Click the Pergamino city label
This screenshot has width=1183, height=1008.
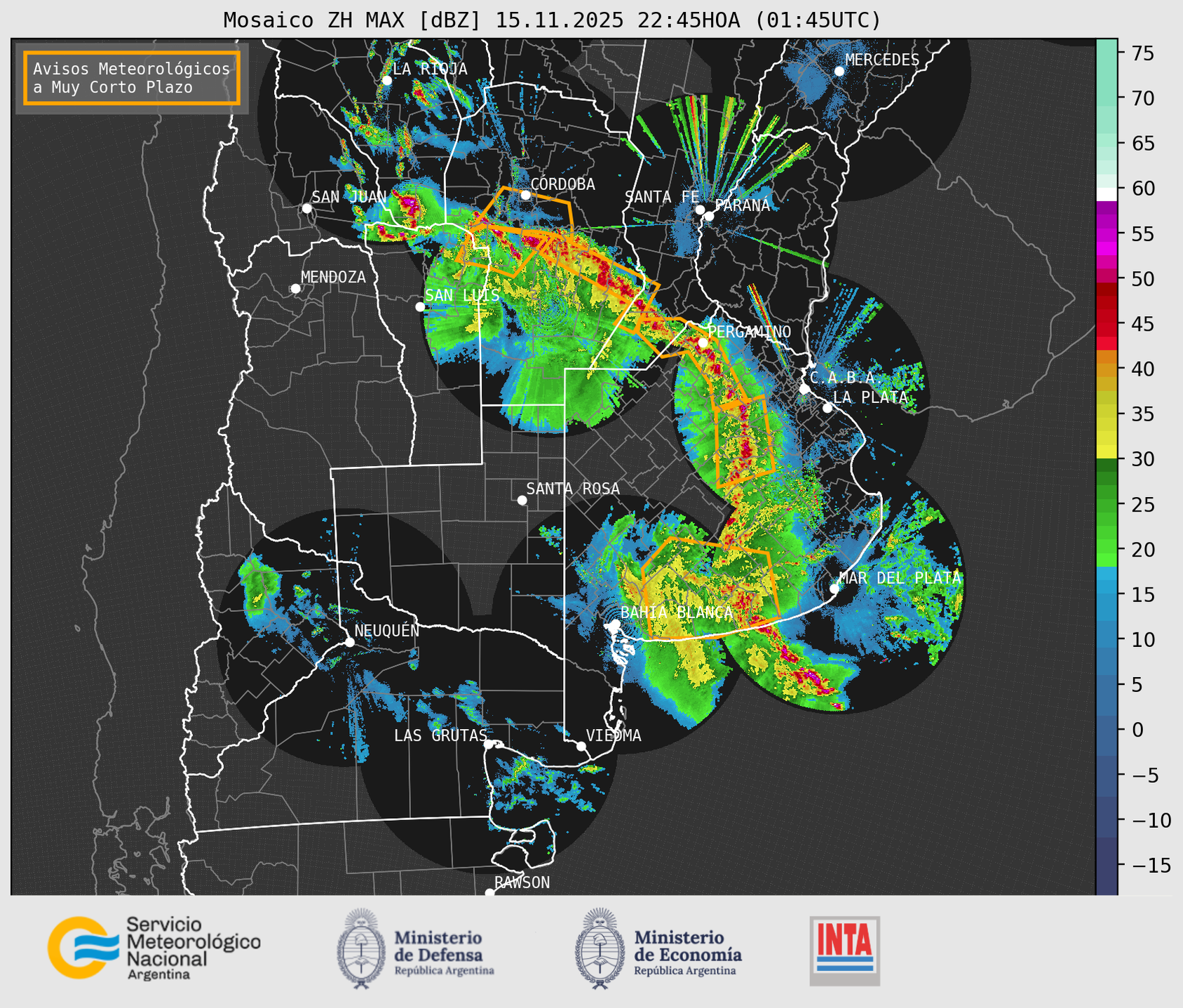point(749,332)
